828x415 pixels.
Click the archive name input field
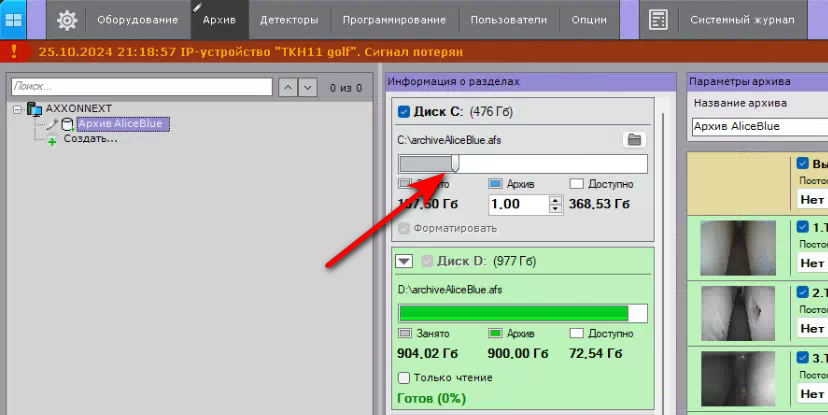(755, 127)
